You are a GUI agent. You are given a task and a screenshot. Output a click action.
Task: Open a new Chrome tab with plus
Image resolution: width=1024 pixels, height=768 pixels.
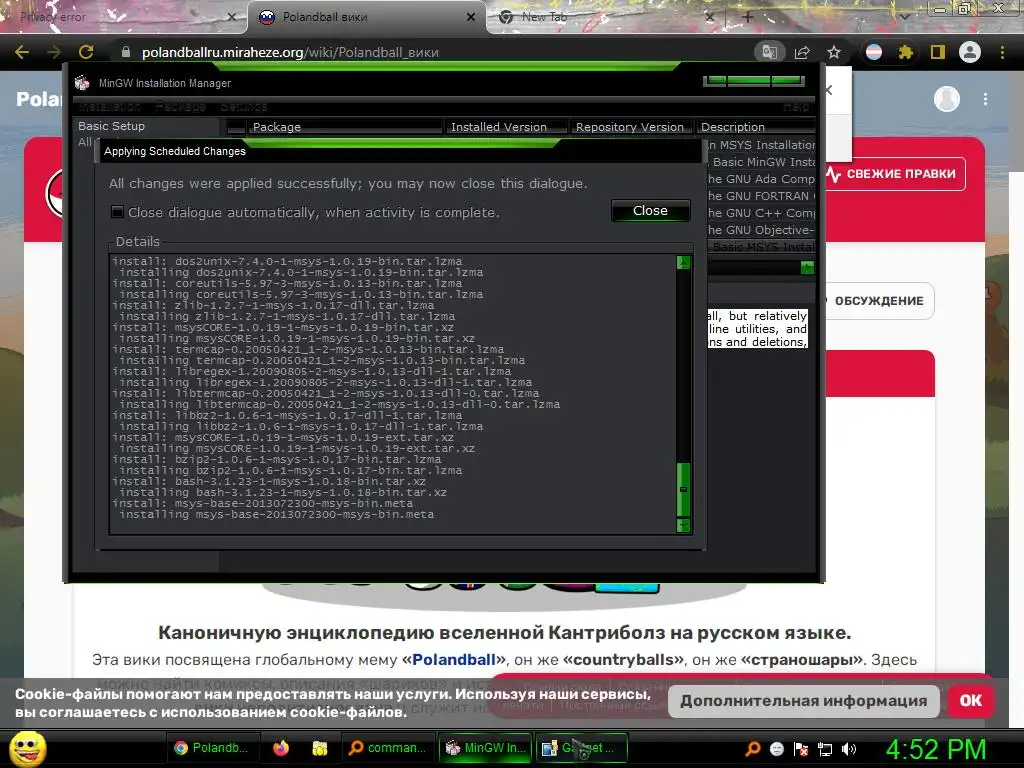748,18
